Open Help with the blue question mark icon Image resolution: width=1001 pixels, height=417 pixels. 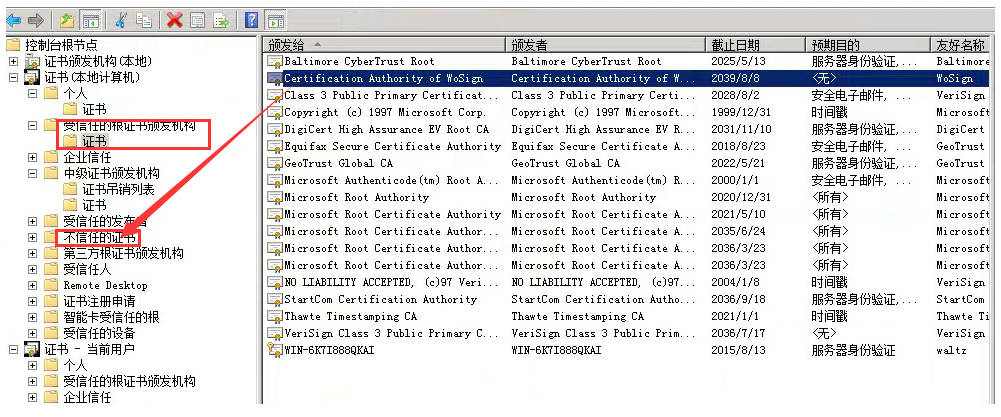point(251,19)
